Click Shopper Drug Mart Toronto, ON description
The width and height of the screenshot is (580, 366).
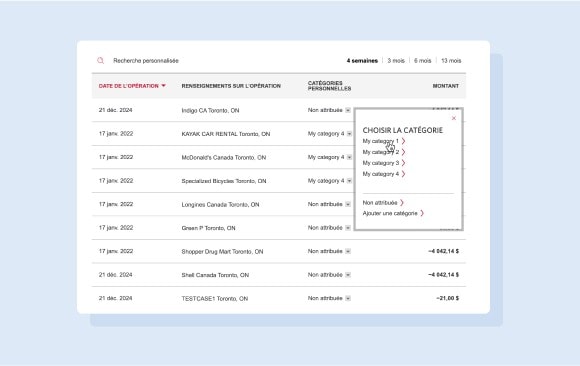(222, 251)
